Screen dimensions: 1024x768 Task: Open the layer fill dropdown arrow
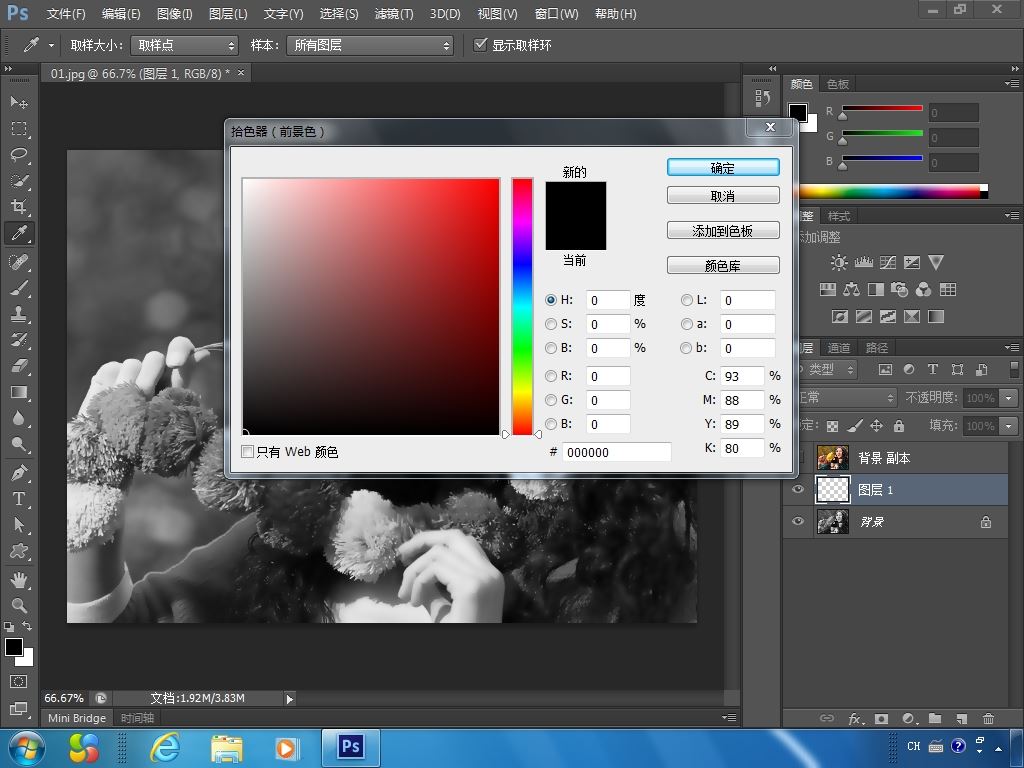pos(1009,426)
